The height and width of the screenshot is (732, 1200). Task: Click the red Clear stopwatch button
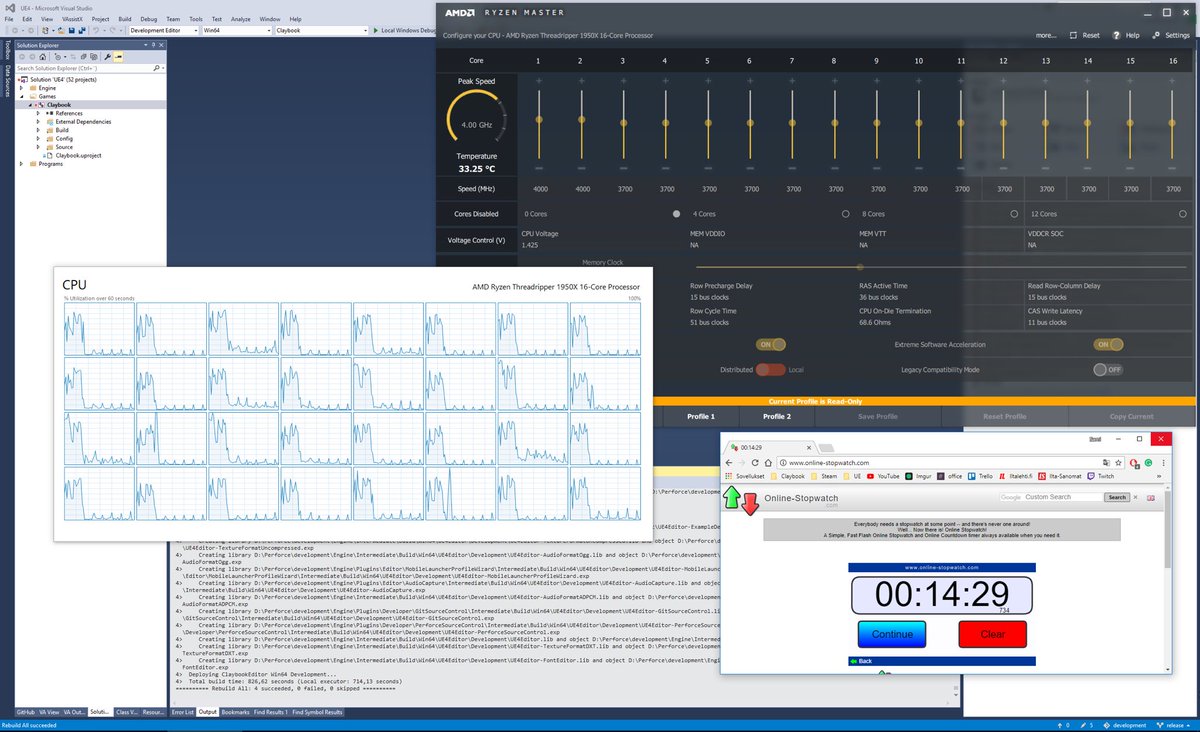[992, 634]
